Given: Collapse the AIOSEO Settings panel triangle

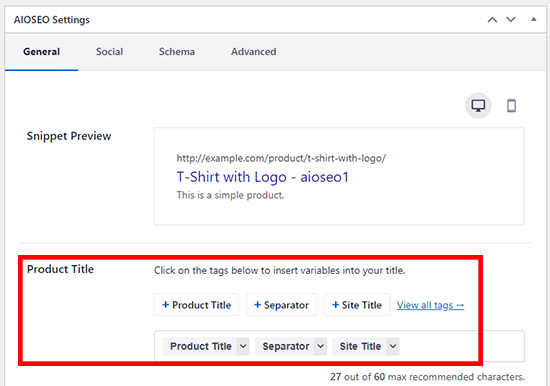Looking at the screenshot, I should (534, 19).
